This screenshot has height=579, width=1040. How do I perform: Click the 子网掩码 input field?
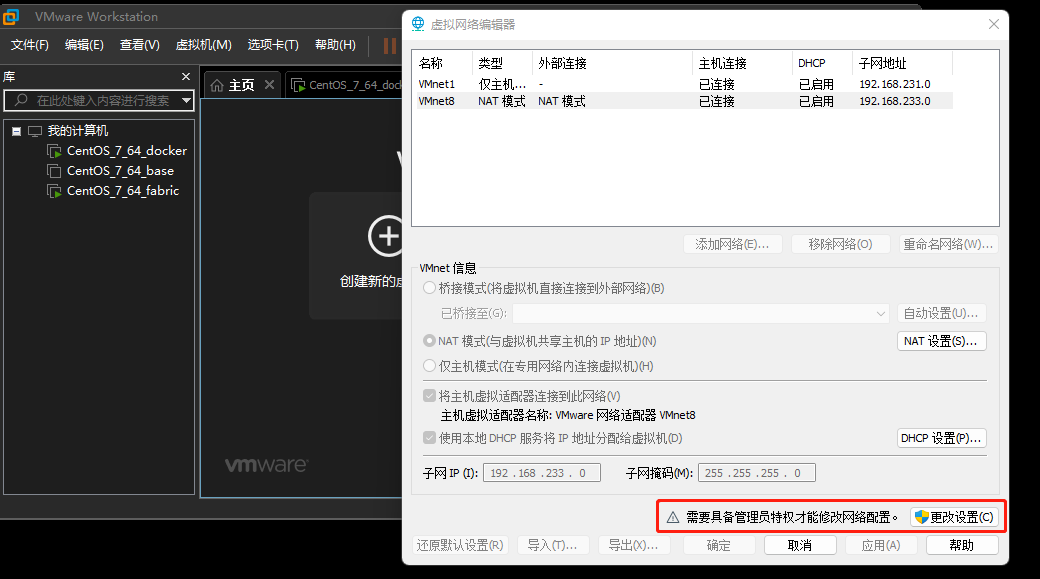(x=757, y=473)
